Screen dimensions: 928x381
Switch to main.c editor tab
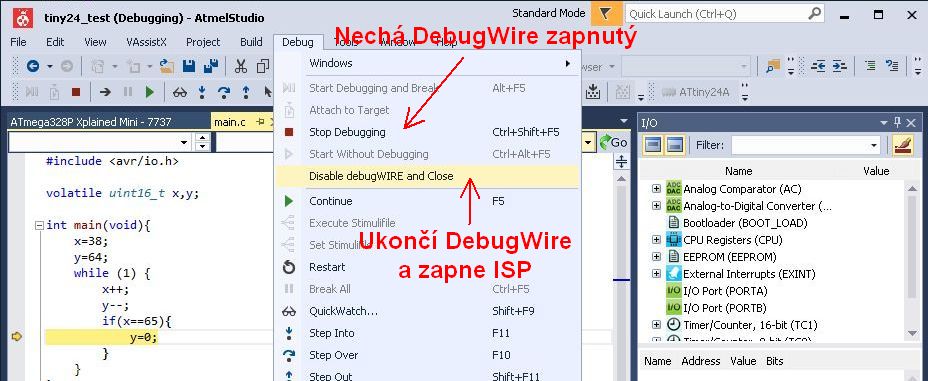pyautogui.click(x=230, y=122)
